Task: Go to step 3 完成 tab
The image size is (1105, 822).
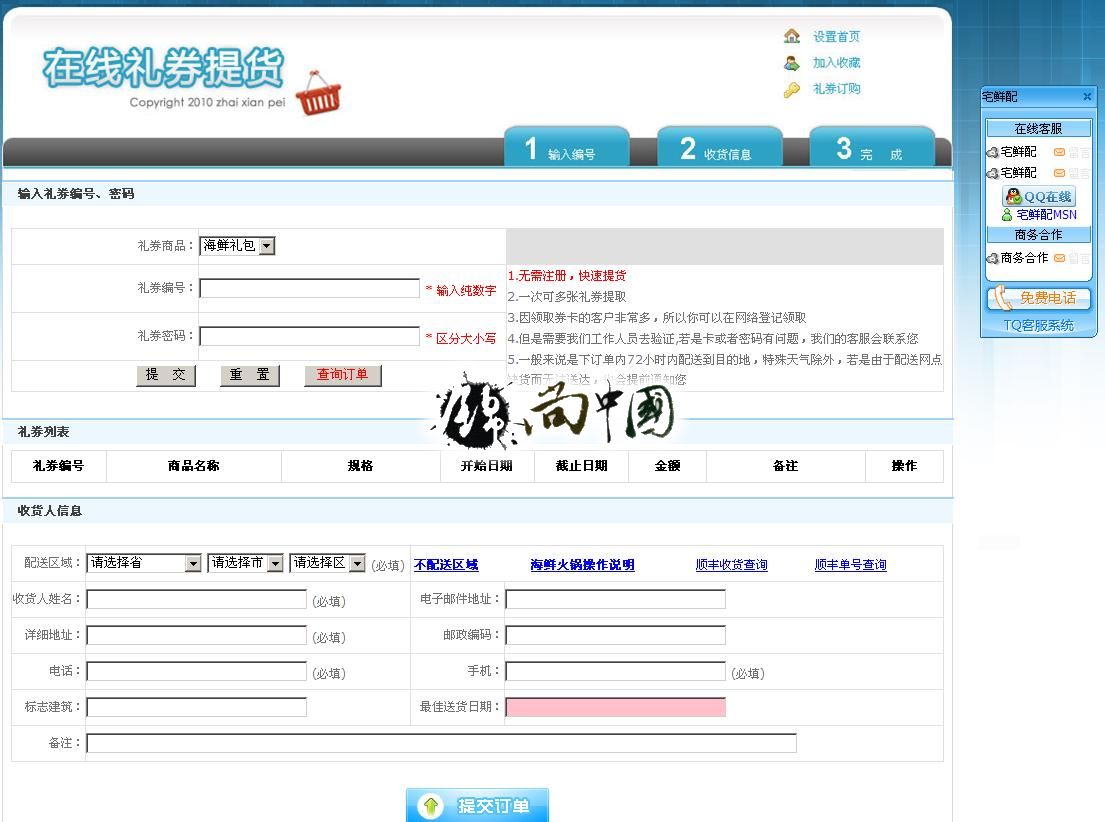Action: [872, 147]
